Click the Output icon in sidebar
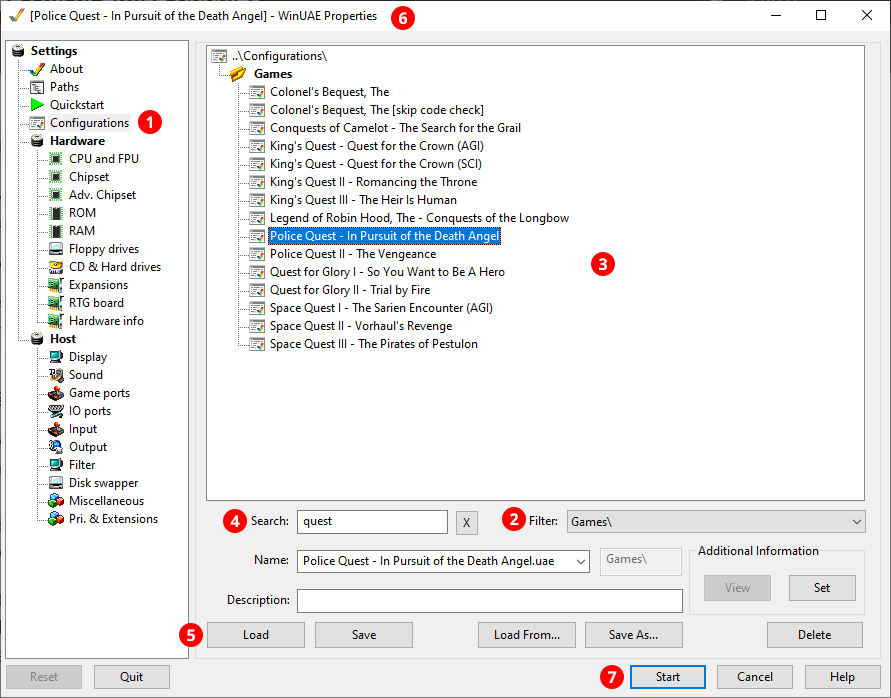This screenshot has height=698, width=891. (x=56, y=447)
